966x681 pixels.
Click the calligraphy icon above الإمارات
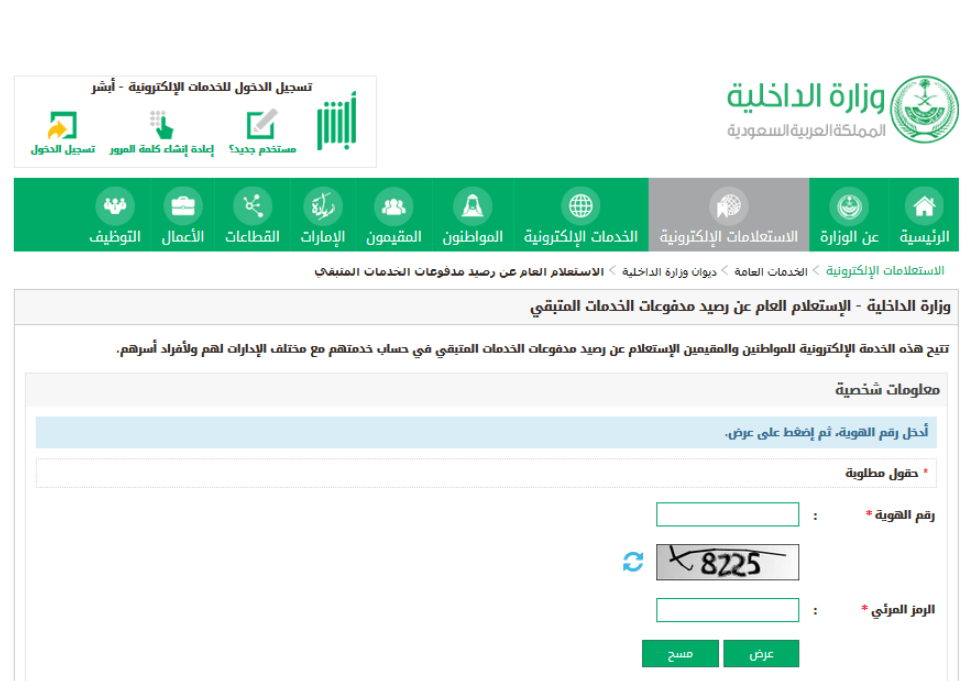click(x=323, y=206)
